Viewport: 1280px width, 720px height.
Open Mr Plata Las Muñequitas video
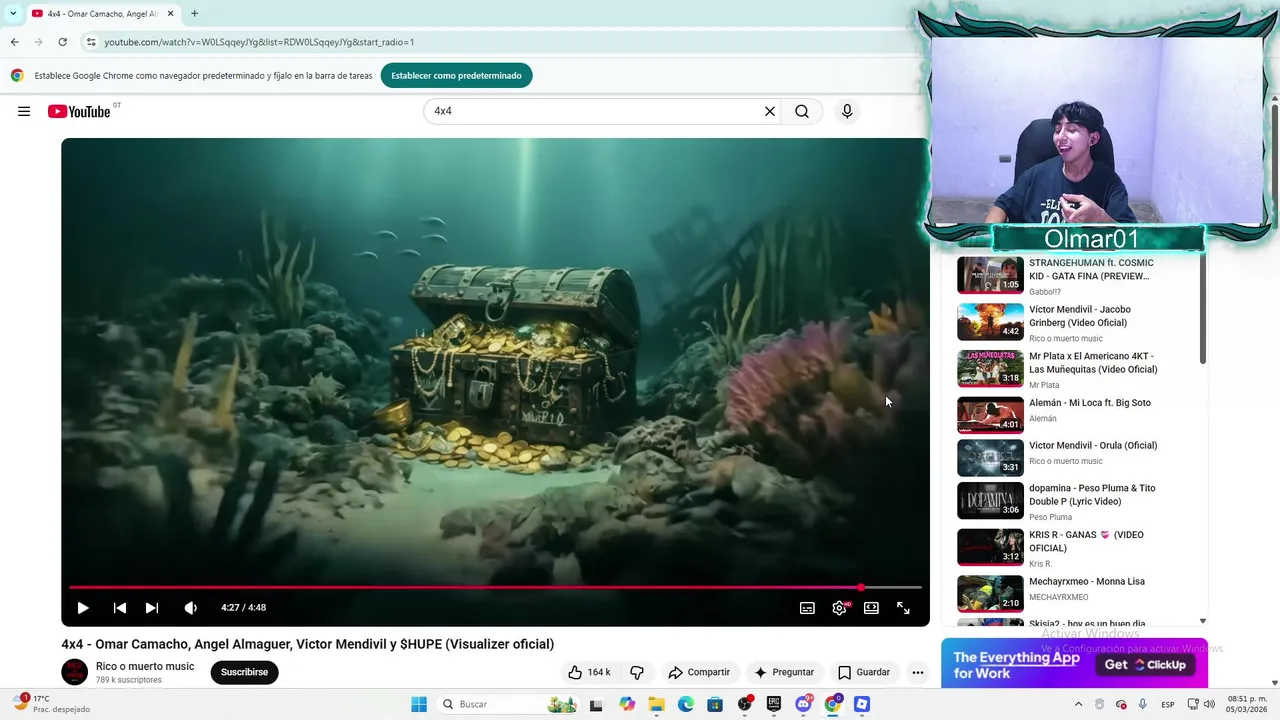click(x=1093, y=363)
